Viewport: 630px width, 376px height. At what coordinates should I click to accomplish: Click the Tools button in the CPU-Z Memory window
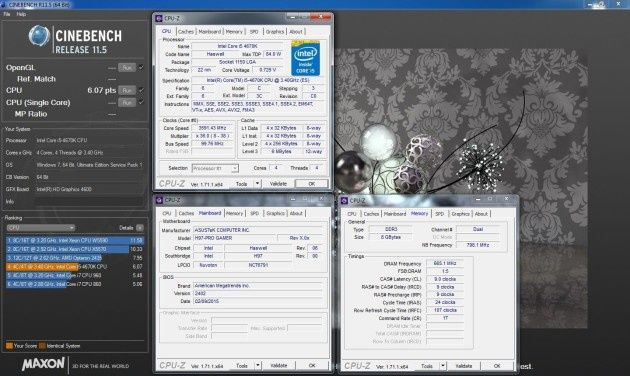(x=427, y=366)
